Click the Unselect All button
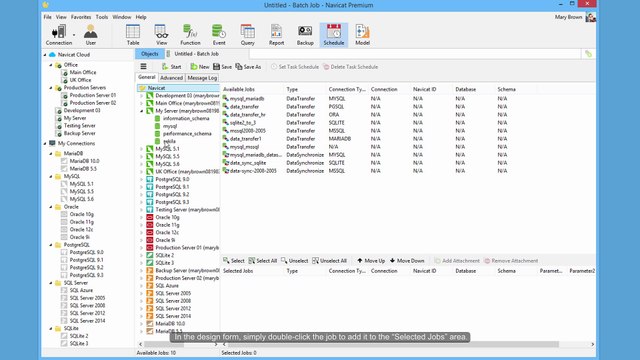640x360 pixels. coord(329,260)
